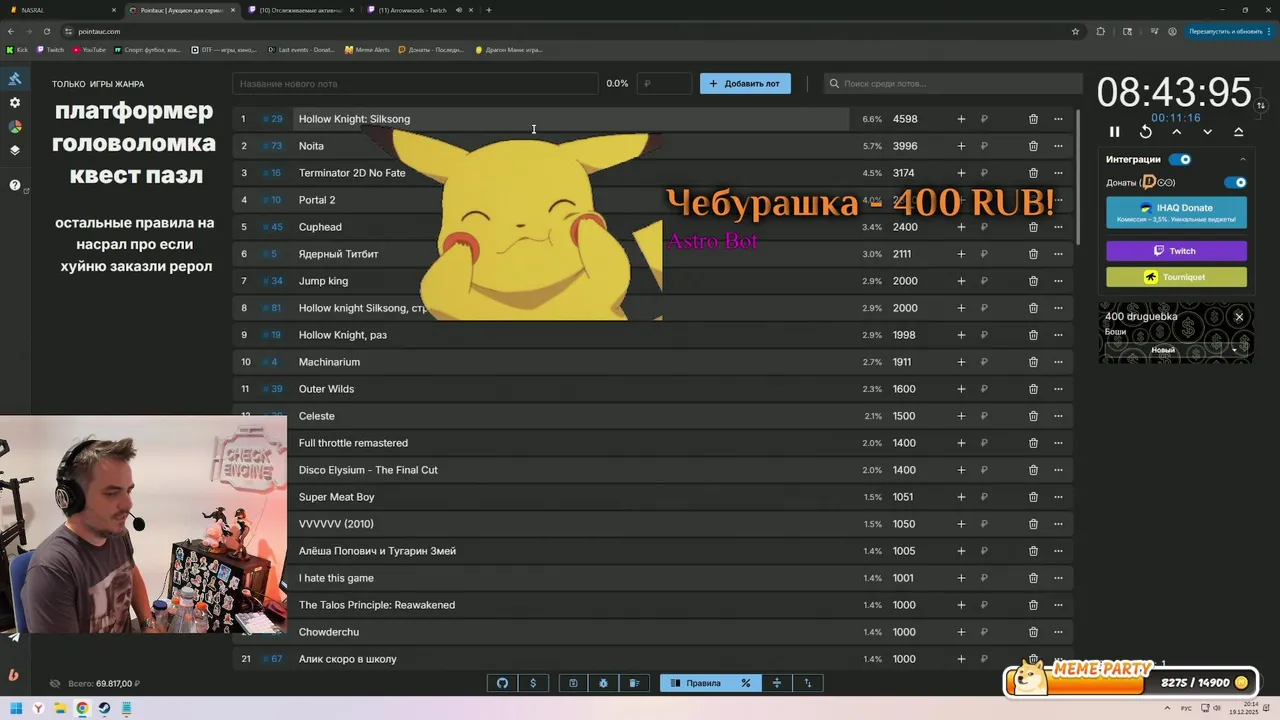Viewport: 1280px width, 720px height.
Task: Click the Новый button on donation card
Action: [x=1163, y=350]
